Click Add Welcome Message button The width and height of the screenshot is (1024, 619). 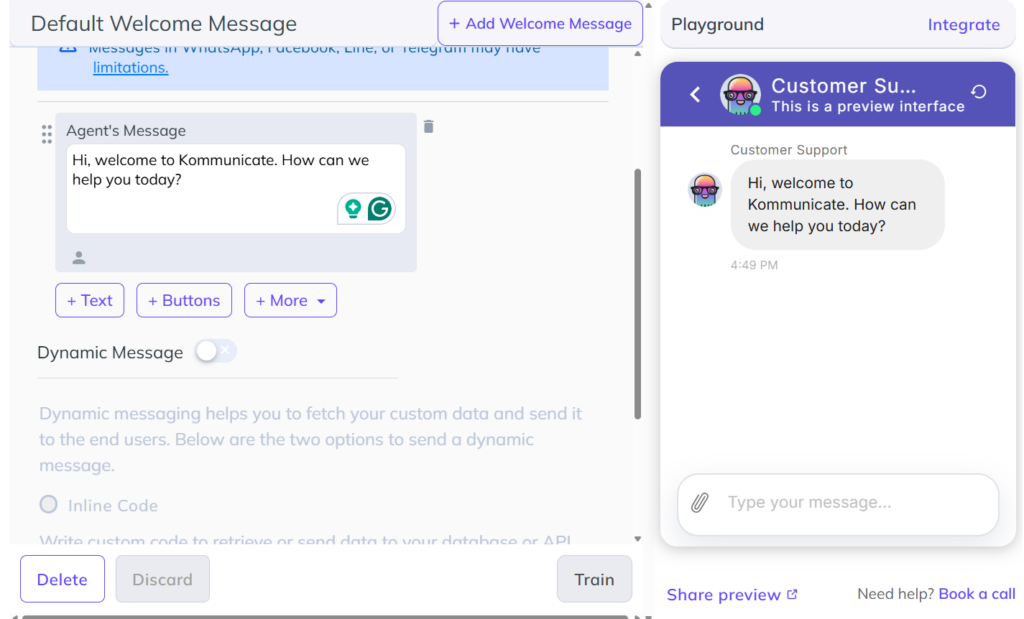coord(540,24)
